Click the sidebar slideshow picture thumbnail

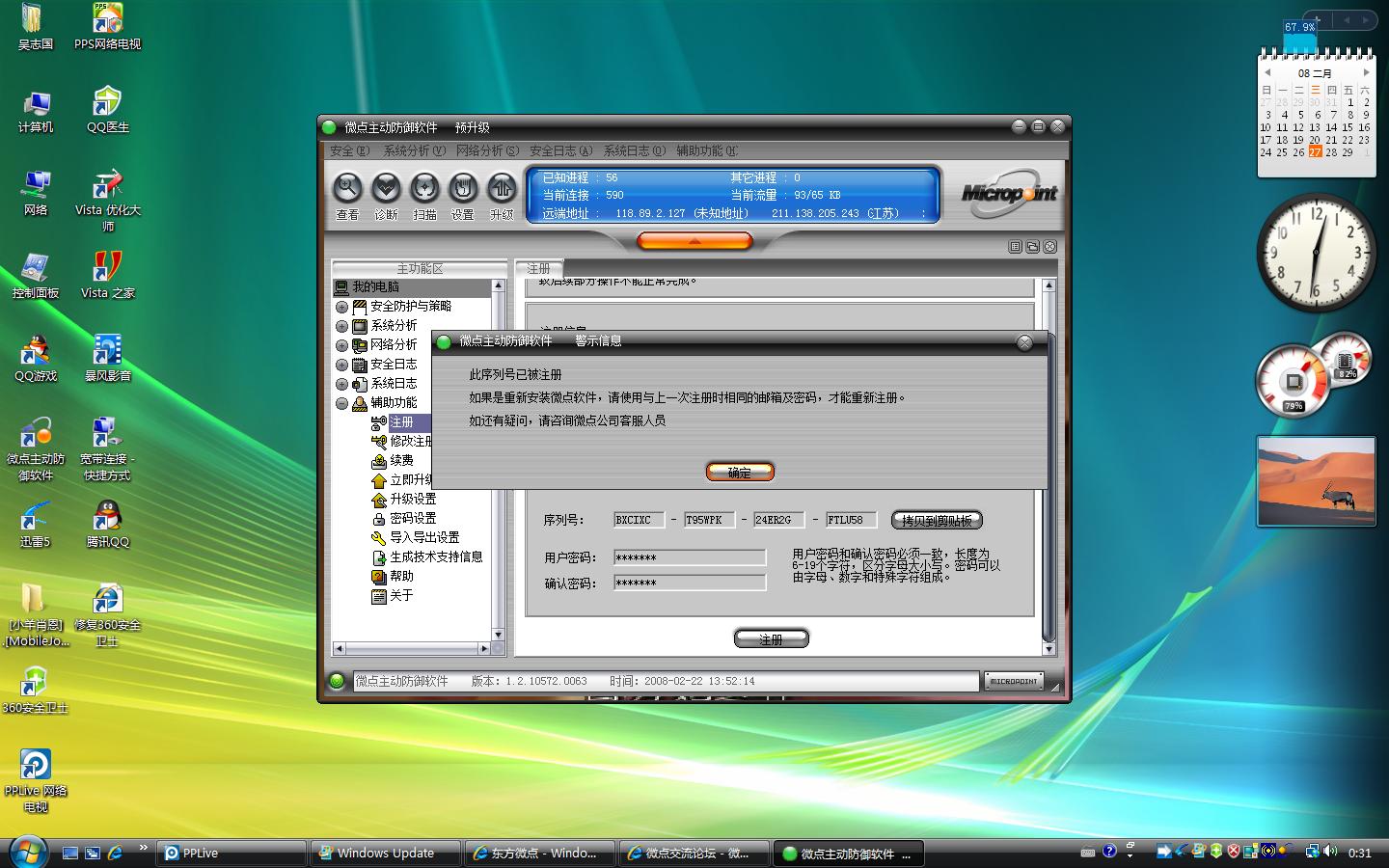(x=1316, y=481)
